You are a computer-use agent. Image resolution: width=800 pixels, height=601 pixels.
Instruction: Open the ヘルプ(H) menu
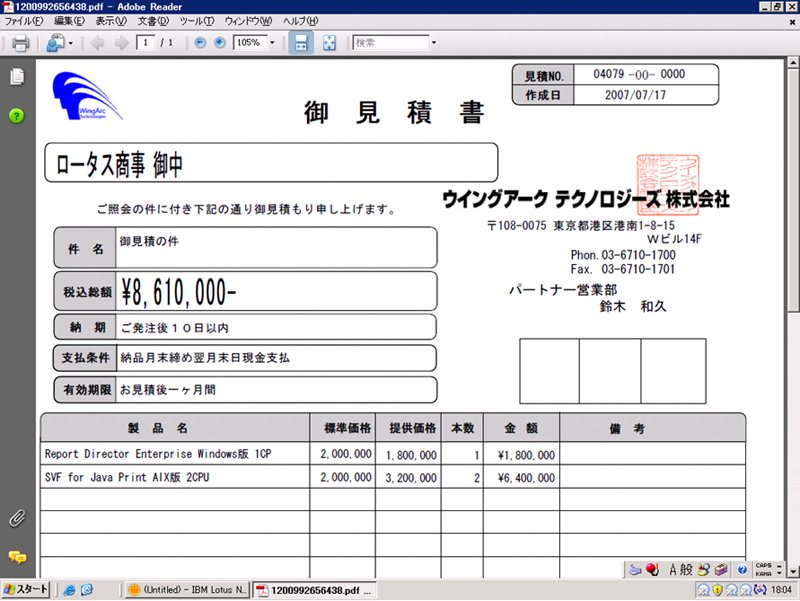click(x=301, y=21)
